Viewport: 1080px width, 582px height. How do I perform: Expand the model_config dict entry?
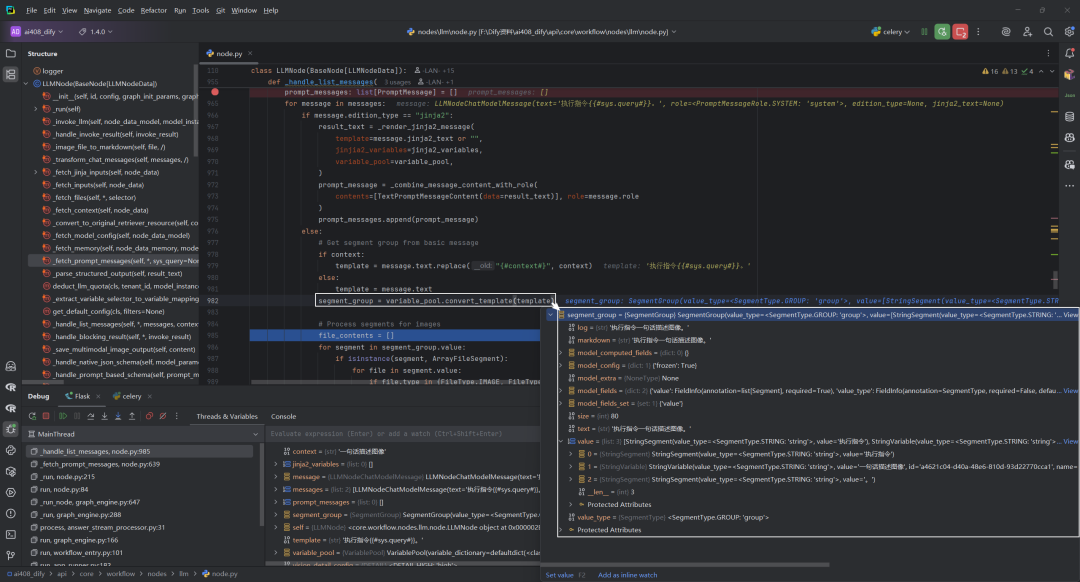click(x=561, y=366)
